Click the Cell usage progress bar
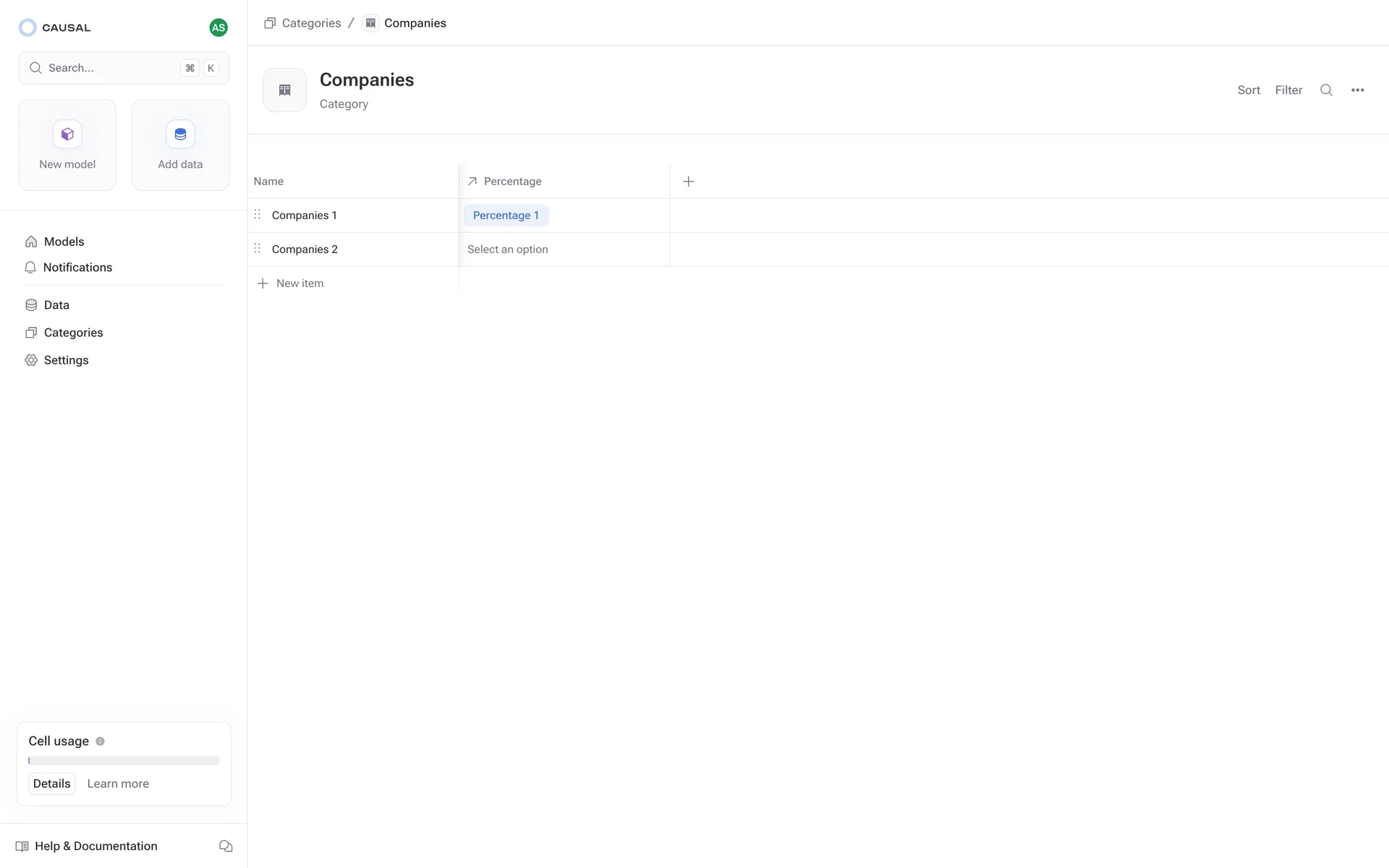 click(x=124, y=761)
